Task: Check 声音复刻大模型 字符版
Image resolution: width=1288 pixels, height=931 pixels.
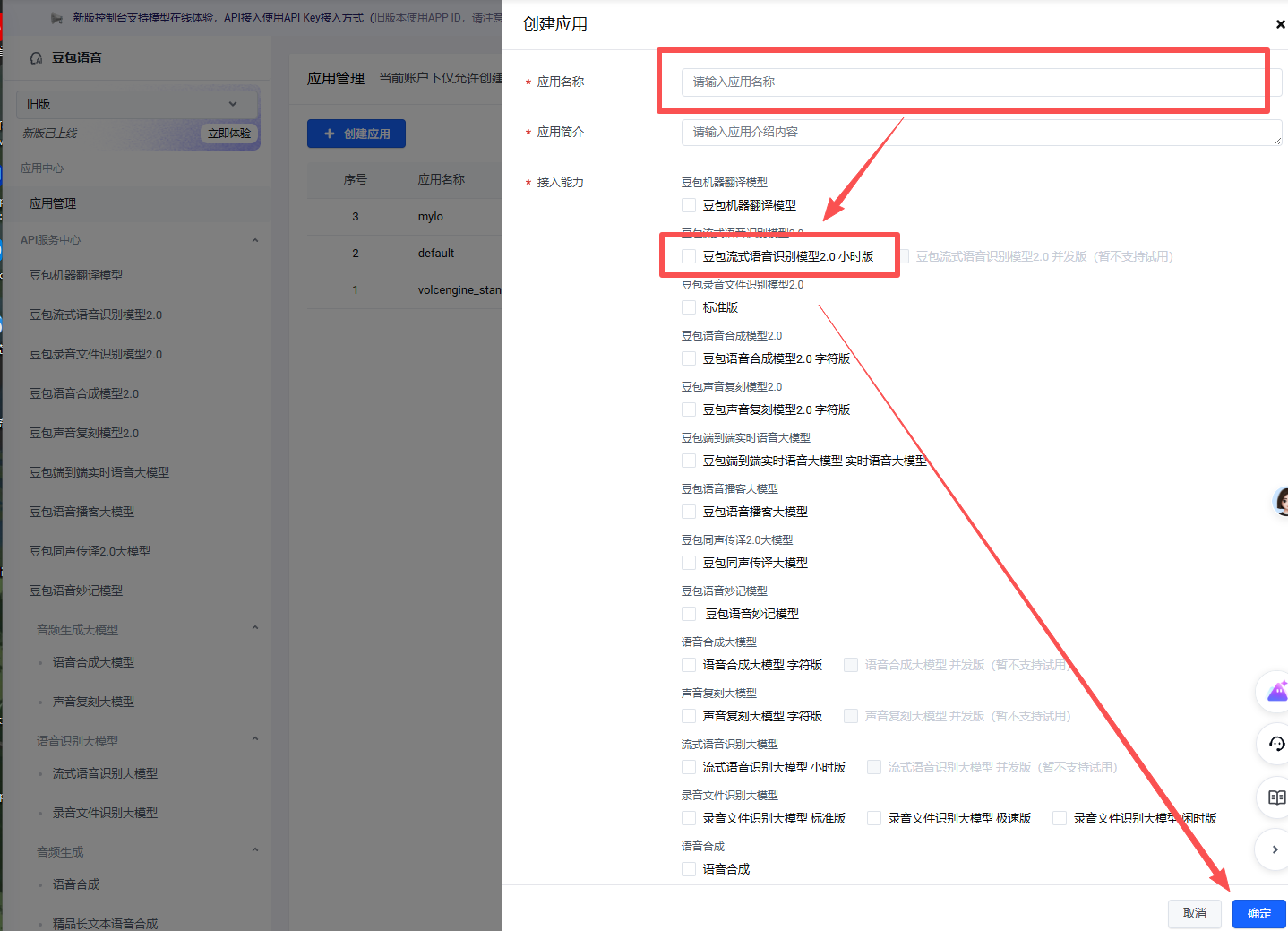Action: tap(689, 716)
